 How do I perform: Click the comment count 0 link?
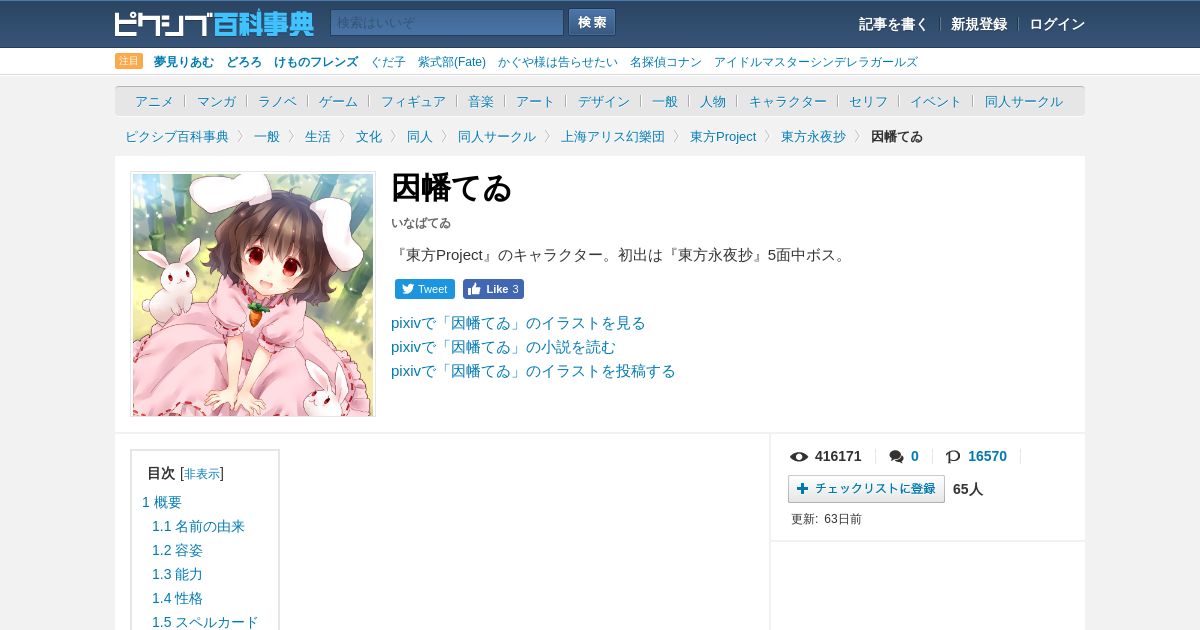[914, 456]
